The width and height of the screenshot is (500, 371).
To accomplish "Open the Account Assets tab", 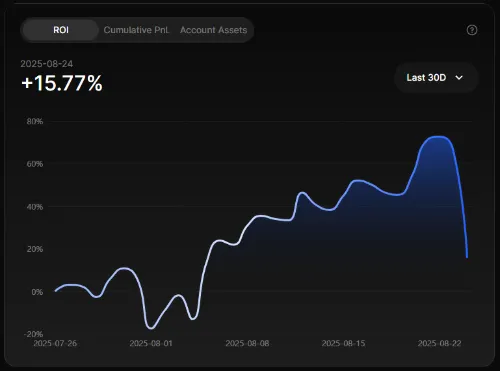I will (x=213, y=30).
